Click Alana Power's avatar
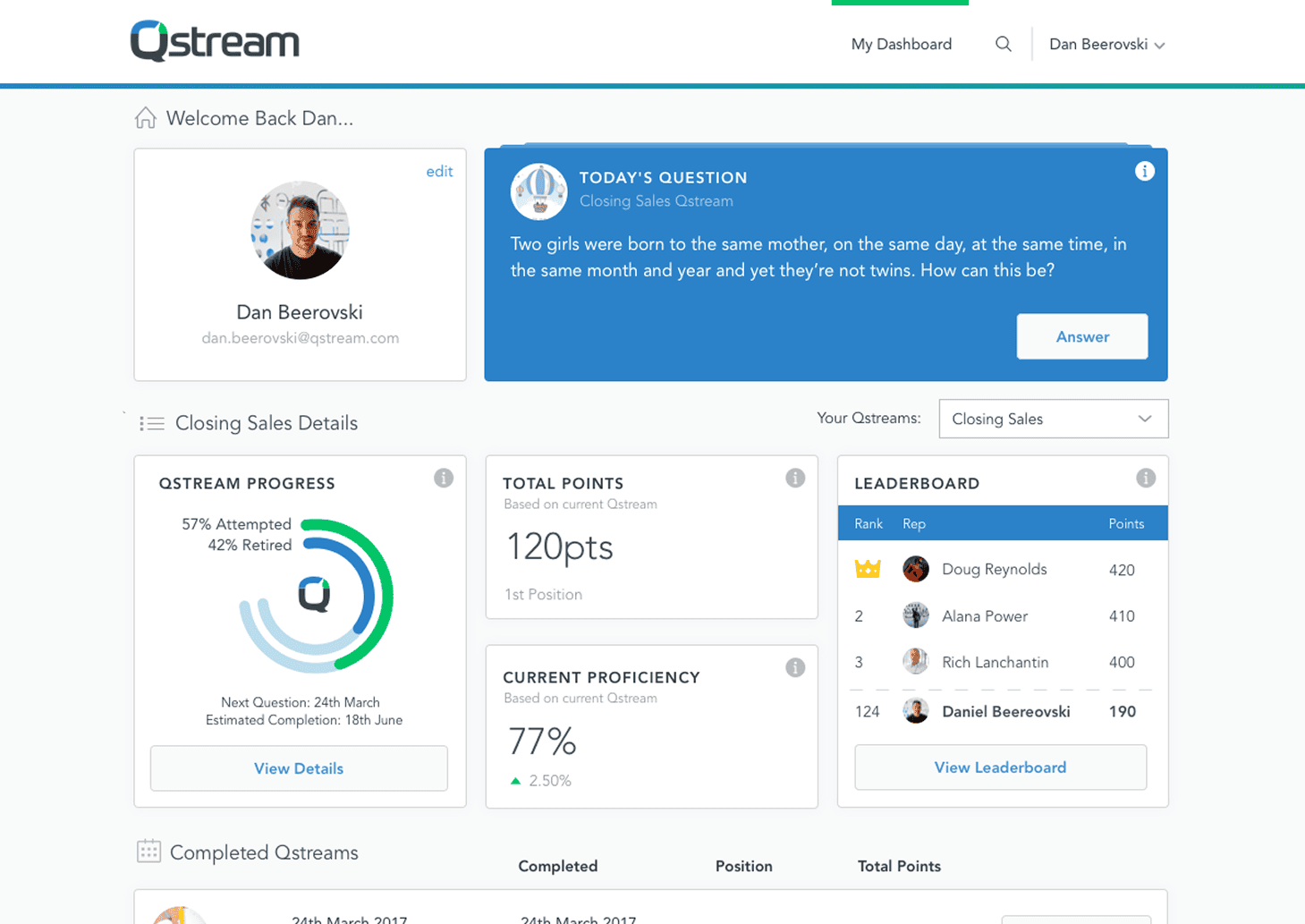The image size is (1305, 924). click(x=916, y=615)
